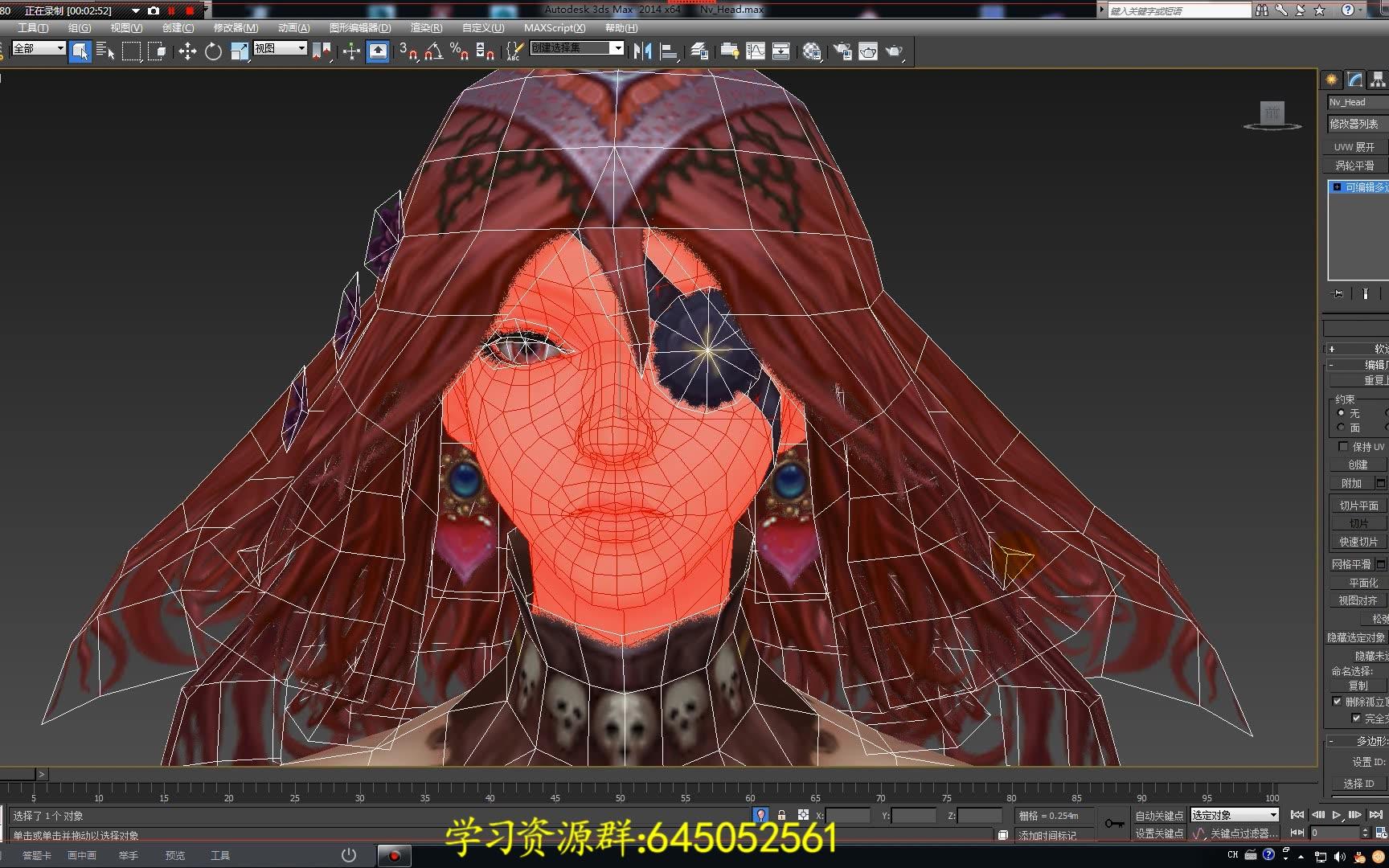Screen dimensions: 1389x868
Task: Enable the 保持 UV checkbox
Action: 1343,446
